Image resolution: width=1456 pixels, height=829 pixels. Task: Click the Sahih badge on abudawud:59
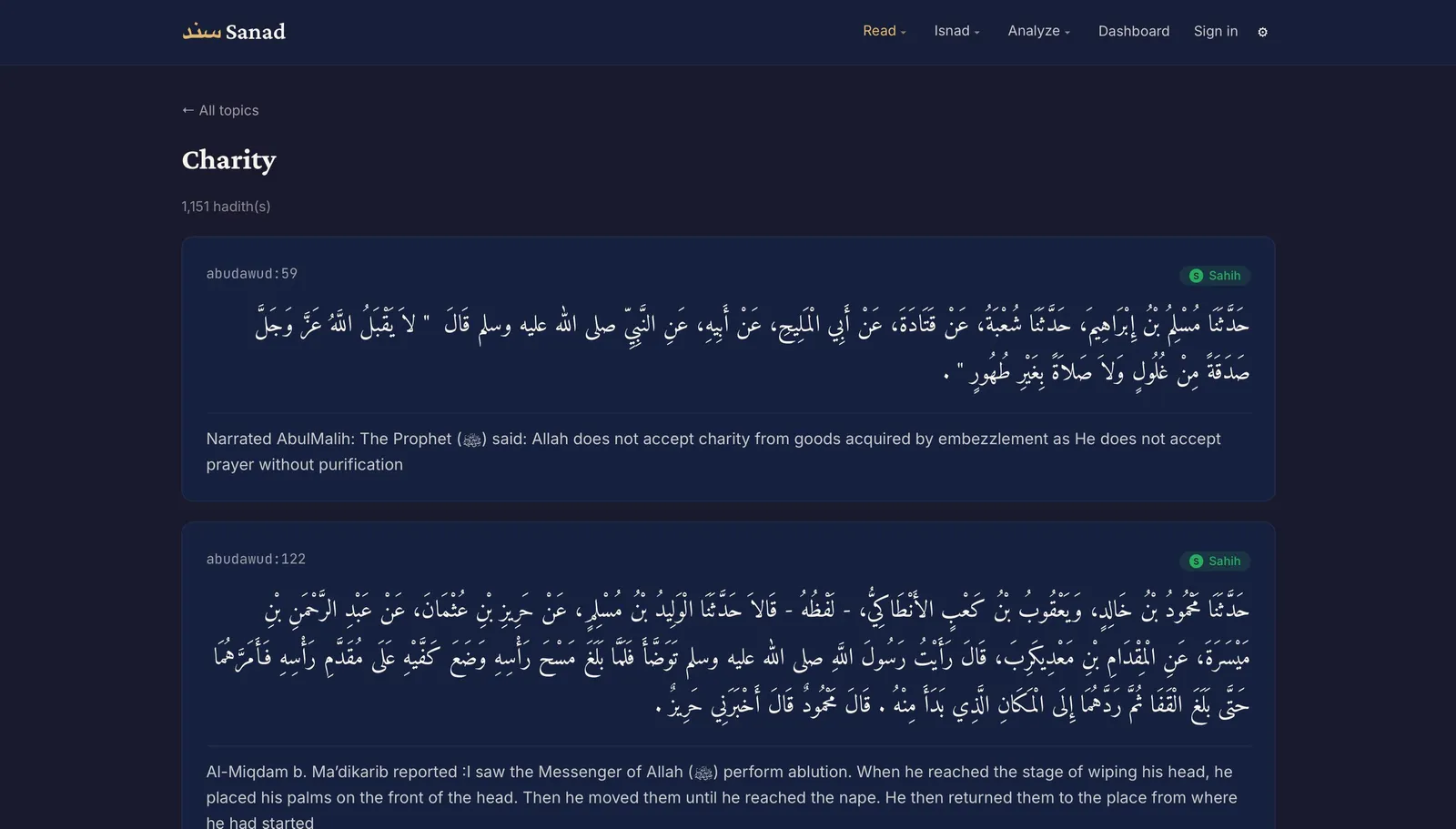(x=1215, y=276)
